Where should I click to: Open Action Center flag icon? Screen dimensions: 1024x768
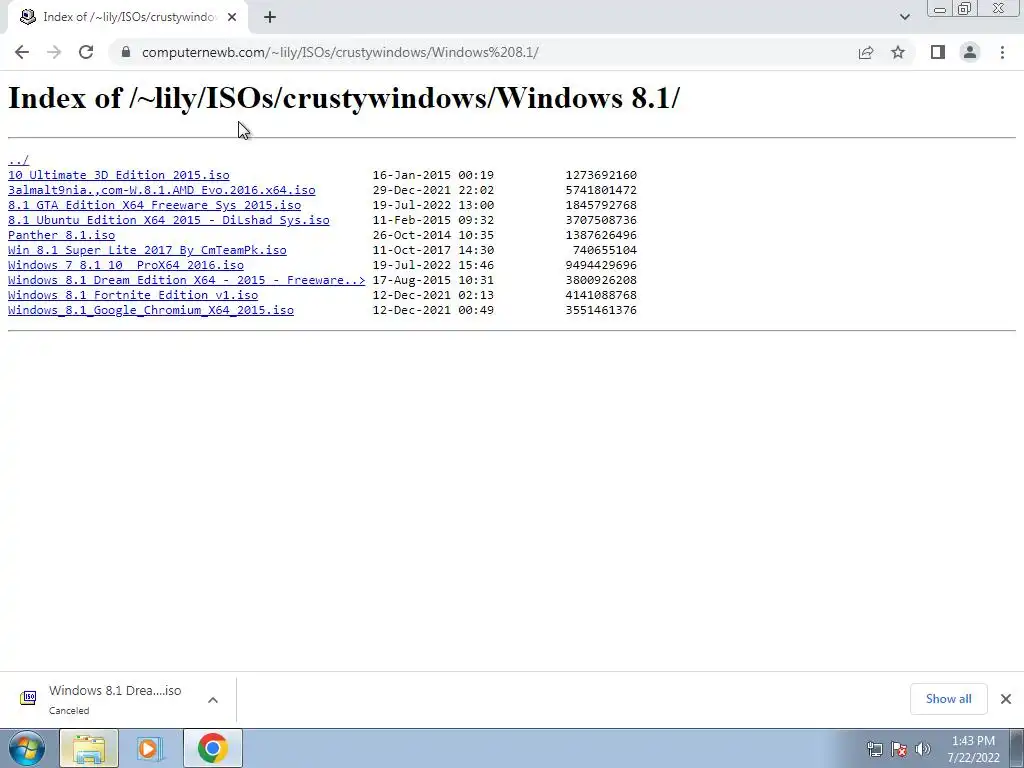(899, 749)
